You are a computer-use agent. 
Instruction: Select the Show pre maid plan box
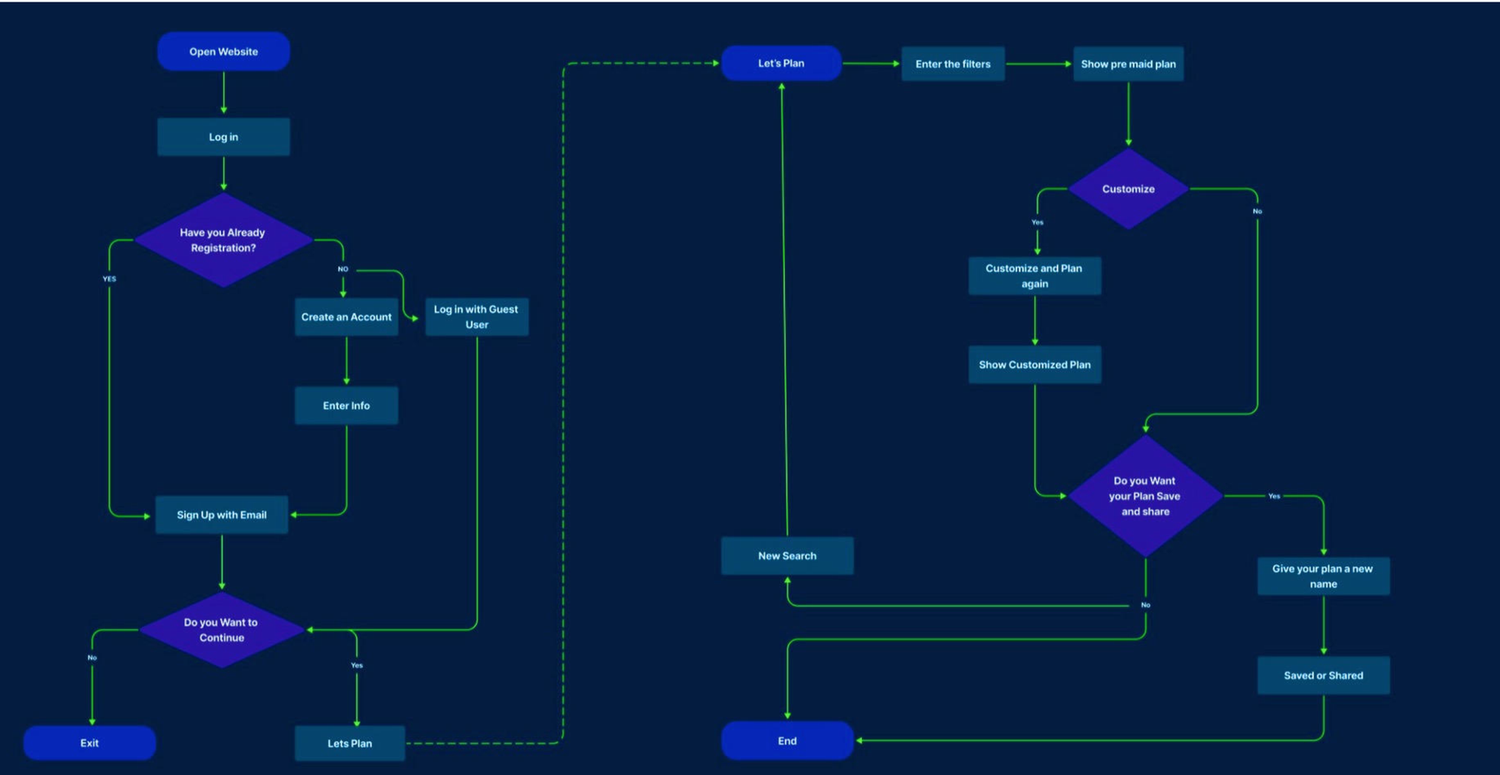click(1128, 64)
